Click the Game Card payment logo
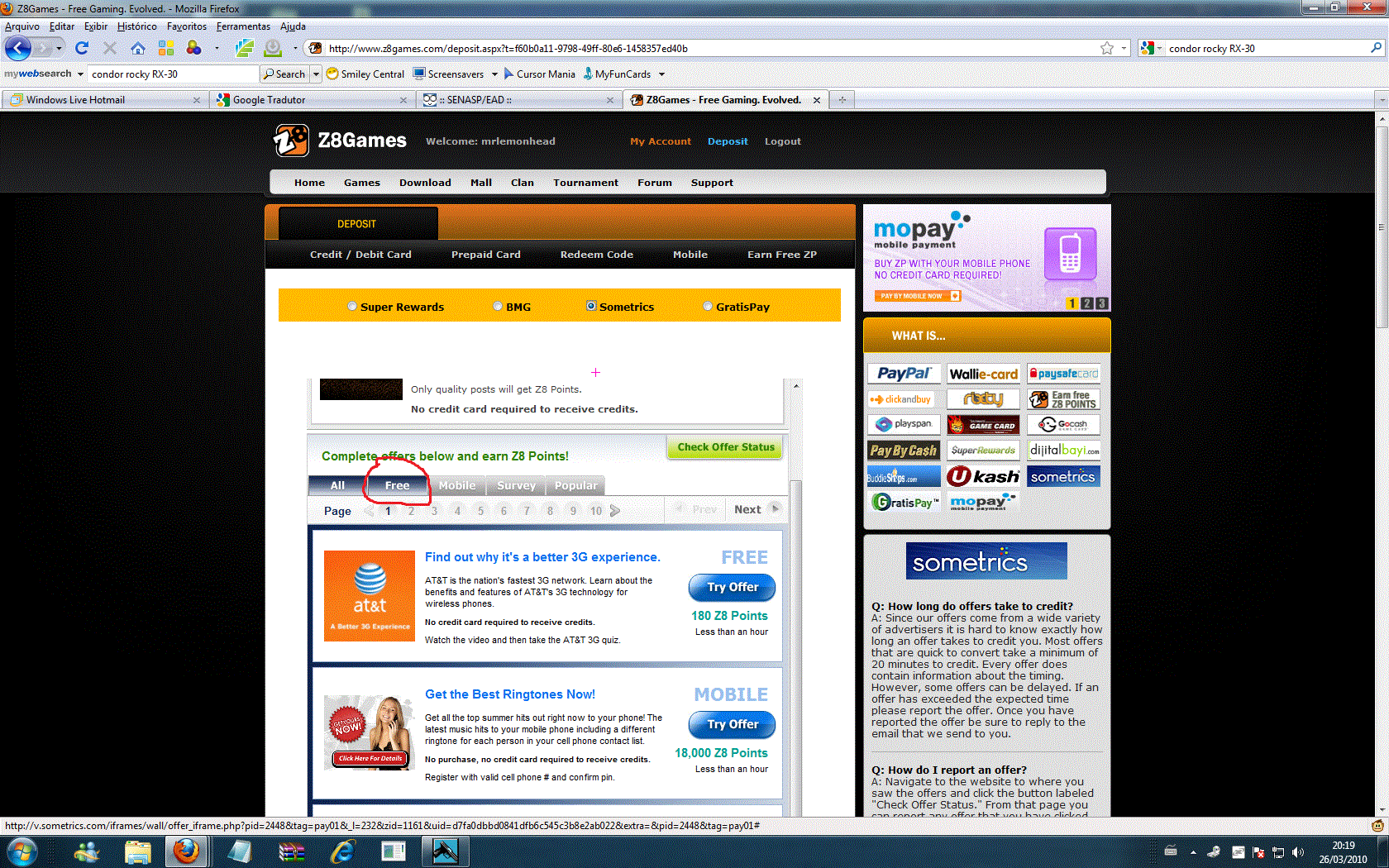The image size is (1389, 868). pos(984,424)
